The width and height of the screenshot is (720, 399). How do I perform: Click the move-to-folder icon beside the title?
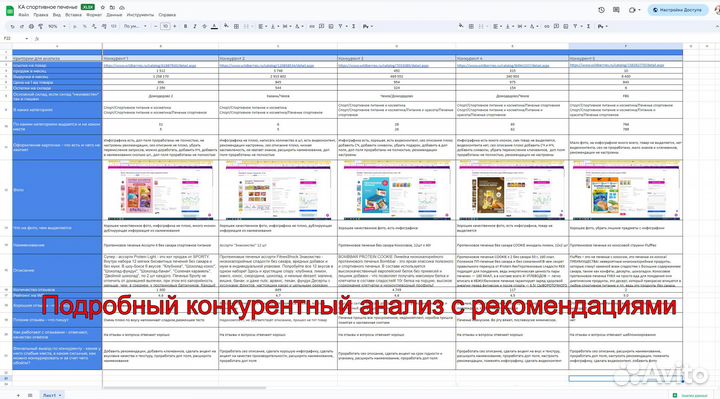(112, 7)
